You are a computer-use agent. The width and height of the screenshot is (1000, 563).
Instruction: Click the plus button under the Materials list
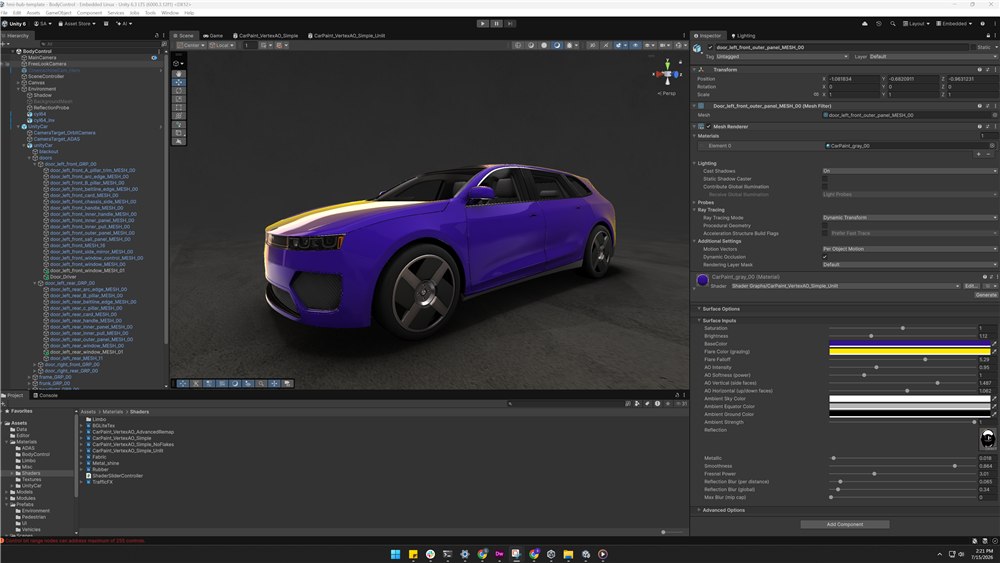(978, 154)
